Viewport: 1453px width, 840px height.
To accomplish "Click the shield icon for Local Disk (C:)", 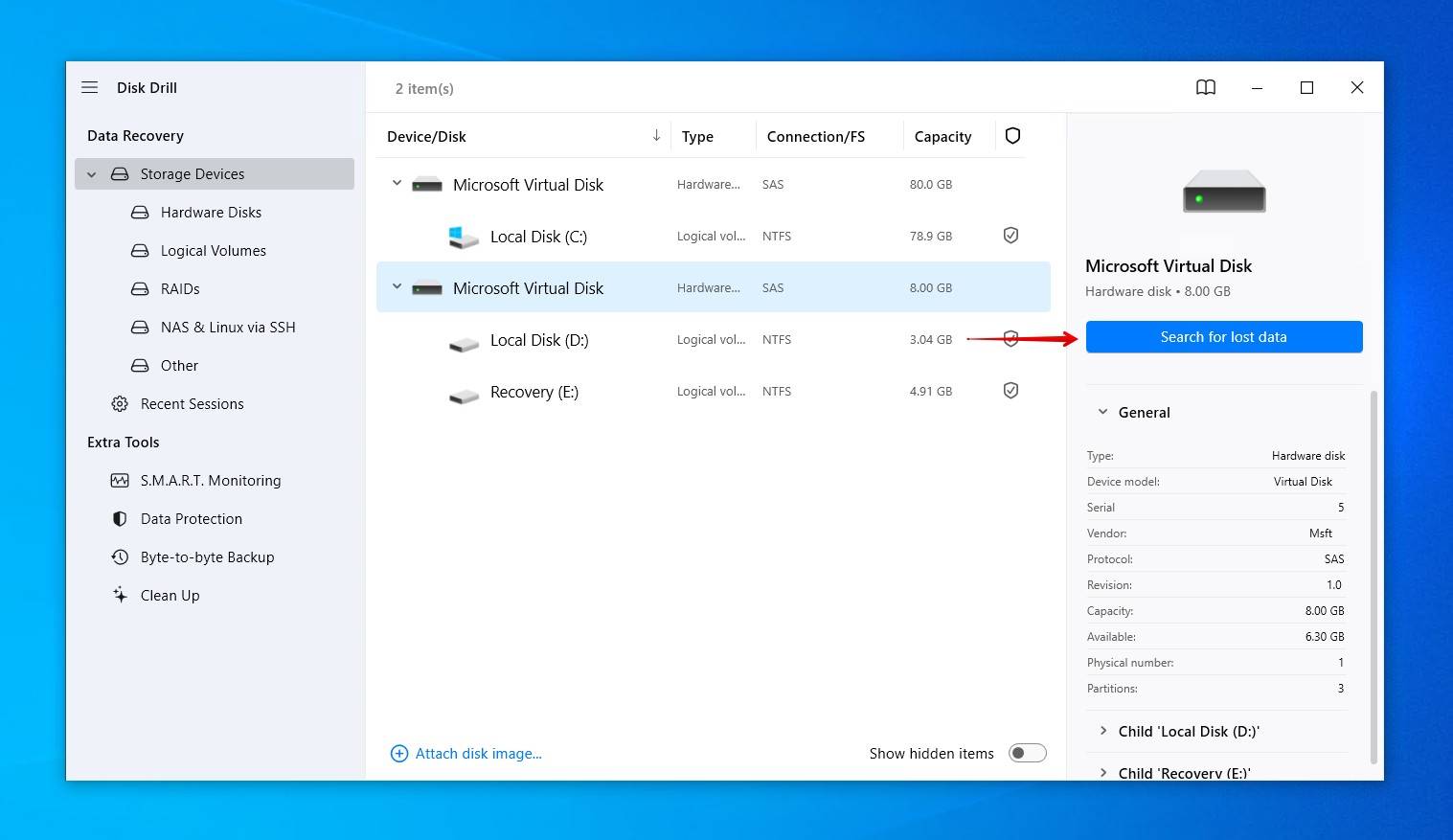I will click(x=1010, y=236).
